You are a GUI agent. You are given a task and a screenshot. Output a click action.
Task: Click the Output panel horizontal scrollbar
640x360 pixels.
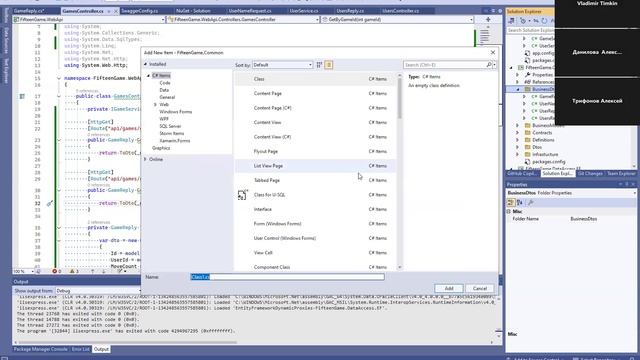(x=127, y=342)
